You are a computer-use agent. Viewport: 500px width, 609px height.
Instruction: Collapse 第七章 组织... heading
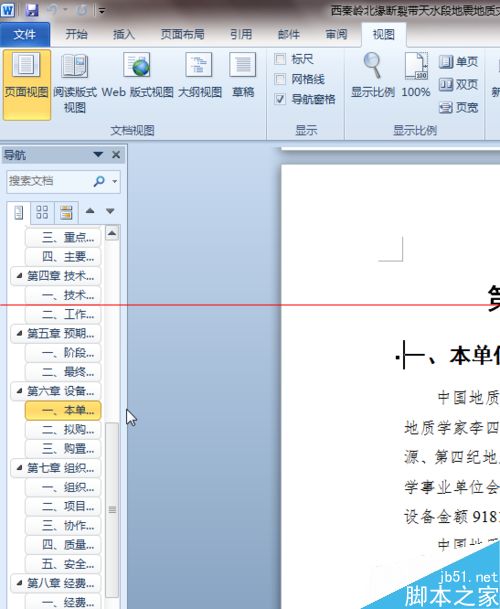(x=19, y=468)
